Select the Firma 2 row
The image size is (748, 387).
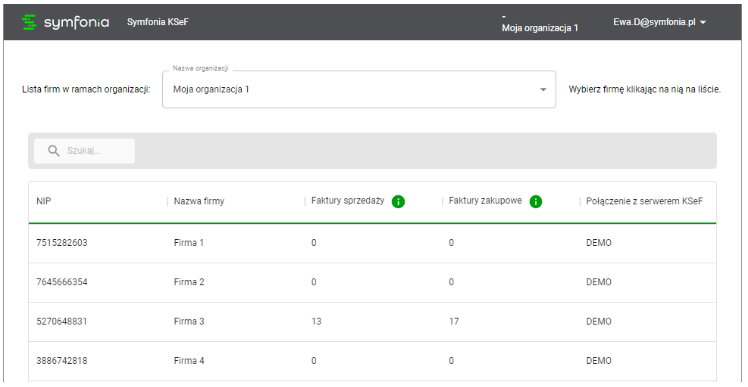pyautogui.click(x=372, y=282)
